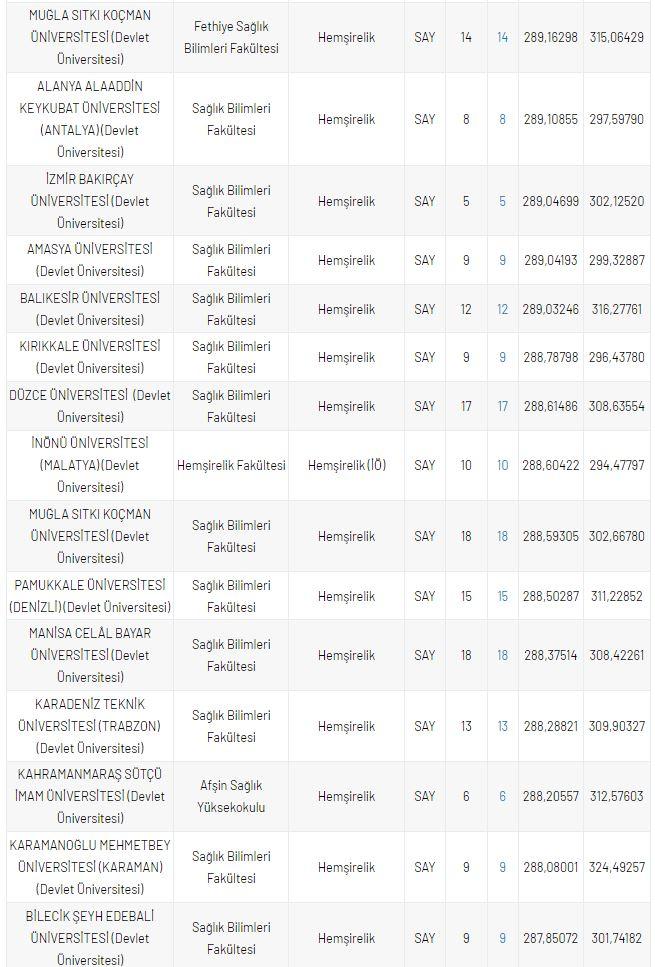Open the blue number 8 link
This screenshot has width=655, height=967.
(x=502, y=119)
